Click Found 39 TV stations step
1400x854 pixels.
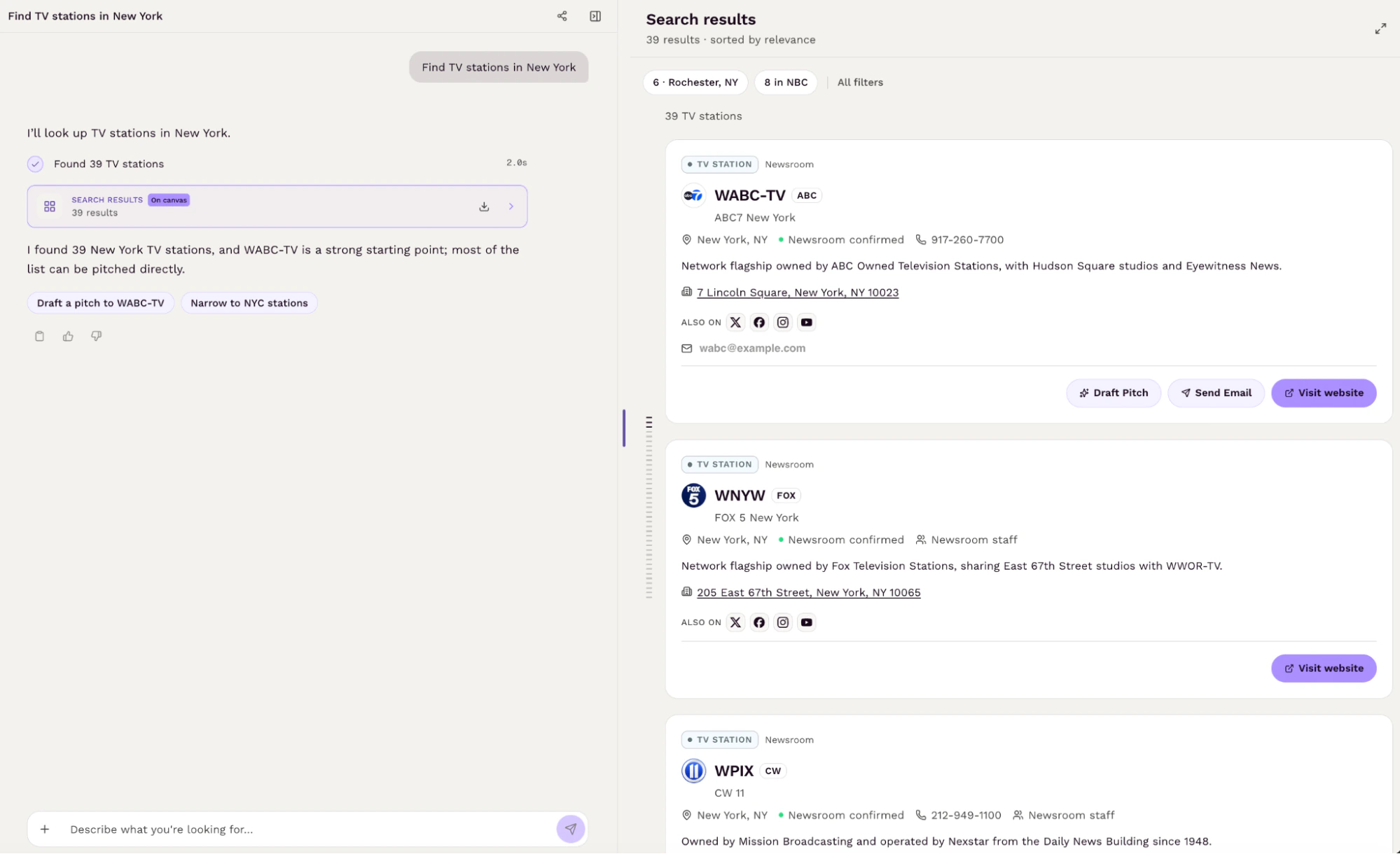point(109,164)
